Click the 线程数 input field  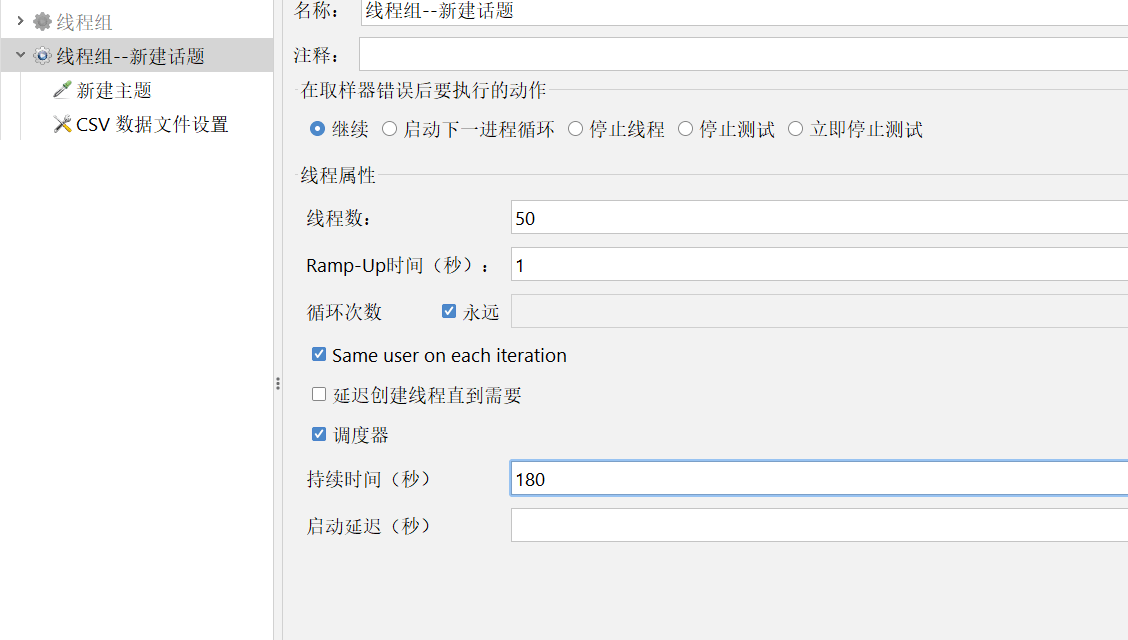[818, 217]
